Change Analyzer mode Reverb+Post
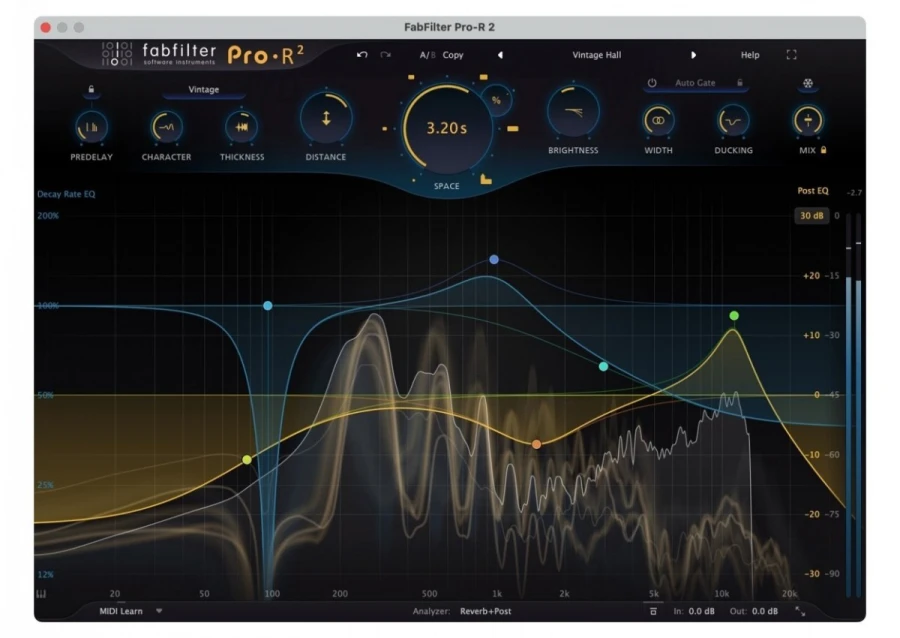The width and height of the screenshot is (900, 638). [x=485, y=611]
